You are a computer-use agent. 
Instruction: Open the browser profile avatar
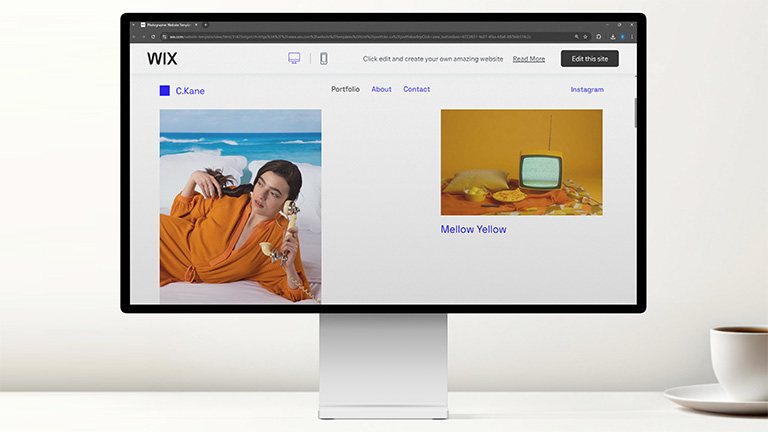click(x=623, y=37)
